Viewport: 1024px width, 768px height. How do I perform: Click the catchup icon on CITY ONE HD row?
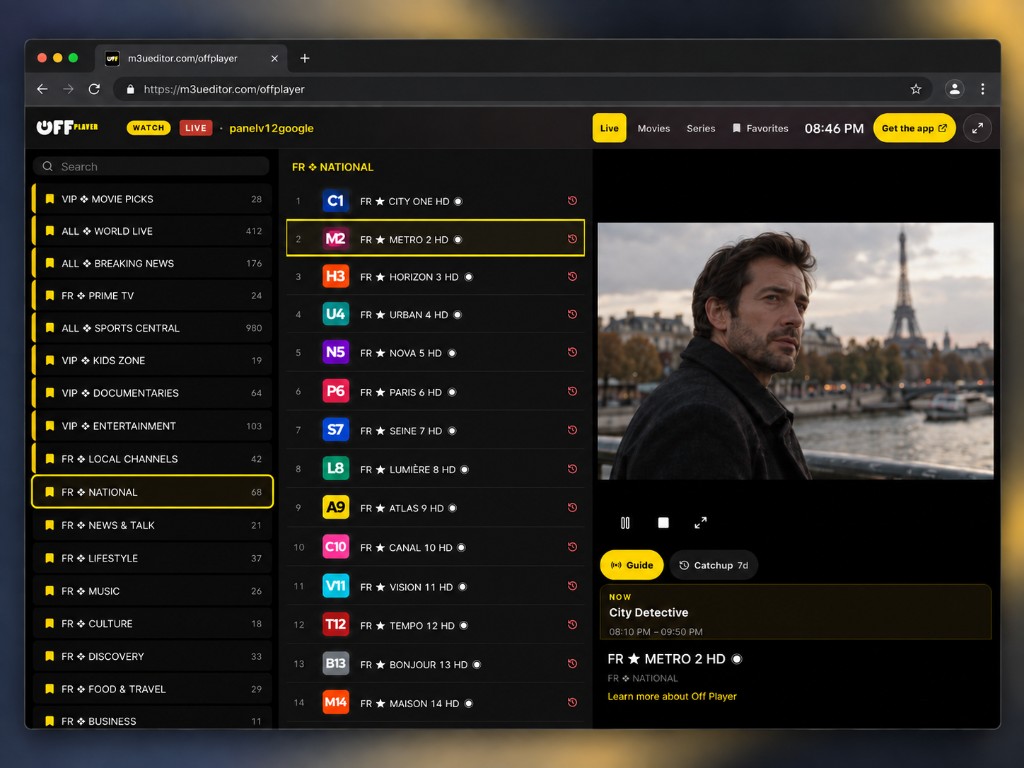click(x=572, y=200)
